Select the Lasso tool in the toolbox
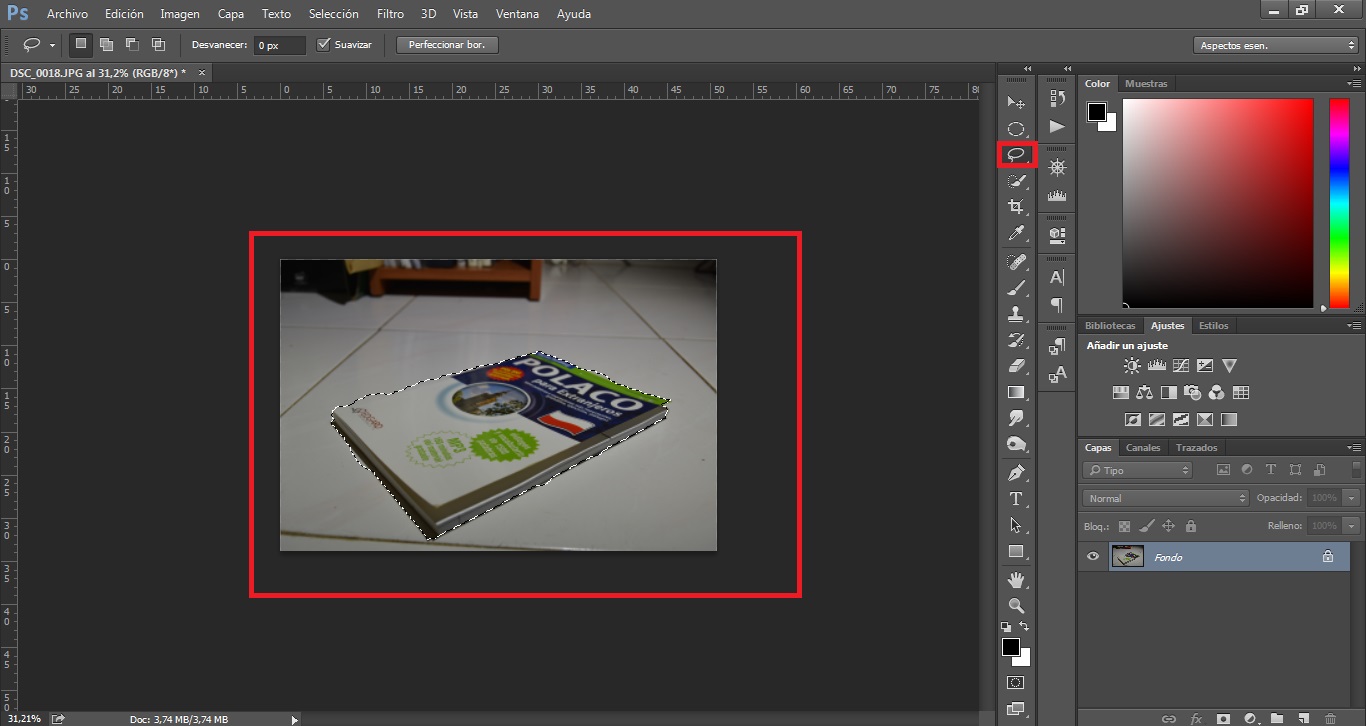This screenshot has height=726, width=1366. pos(1016,155)
